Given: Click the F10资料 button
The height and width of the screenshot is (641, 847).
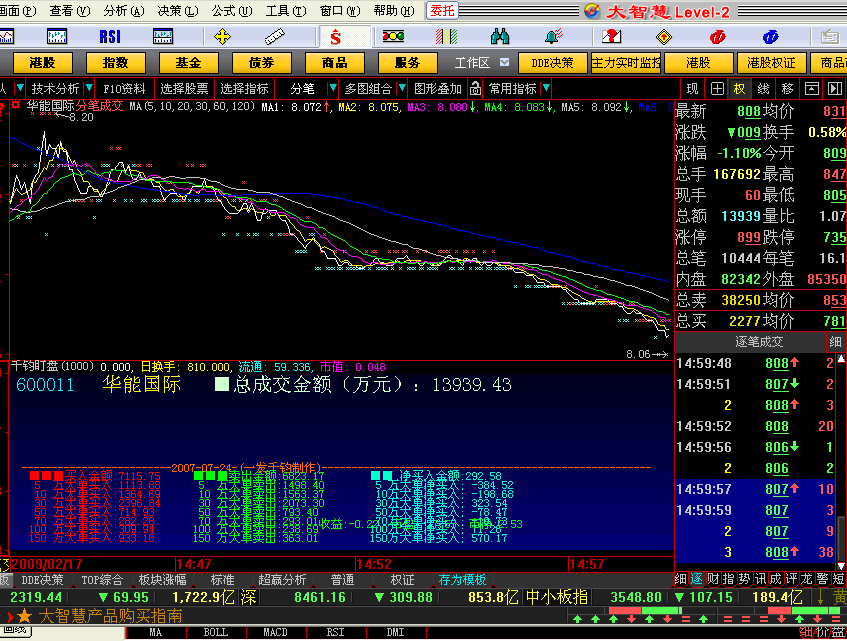Looking at the screenshot, I should click(124, 89).
